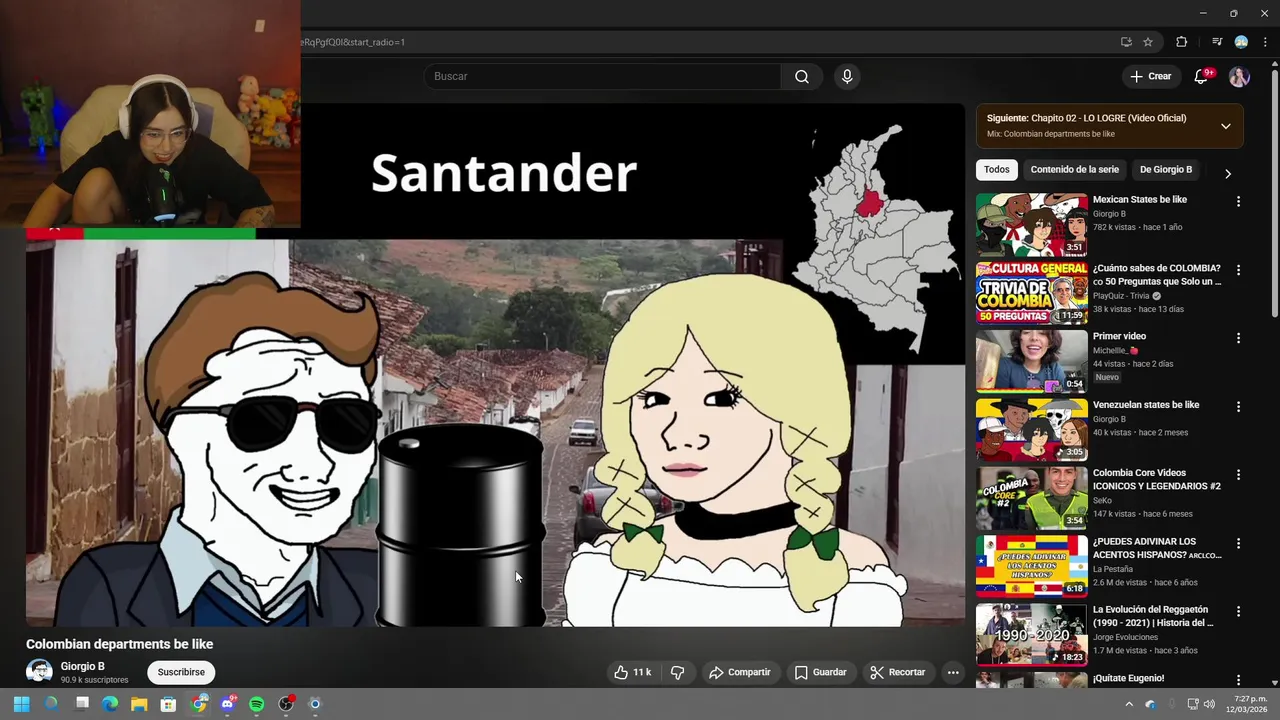Select the Todos filter chip

pos(996,170)
